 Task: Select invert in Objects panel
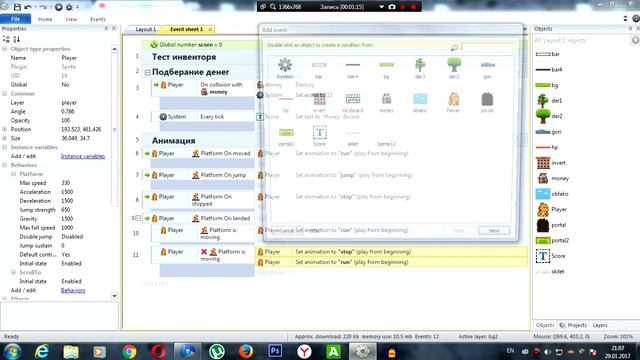551,163
